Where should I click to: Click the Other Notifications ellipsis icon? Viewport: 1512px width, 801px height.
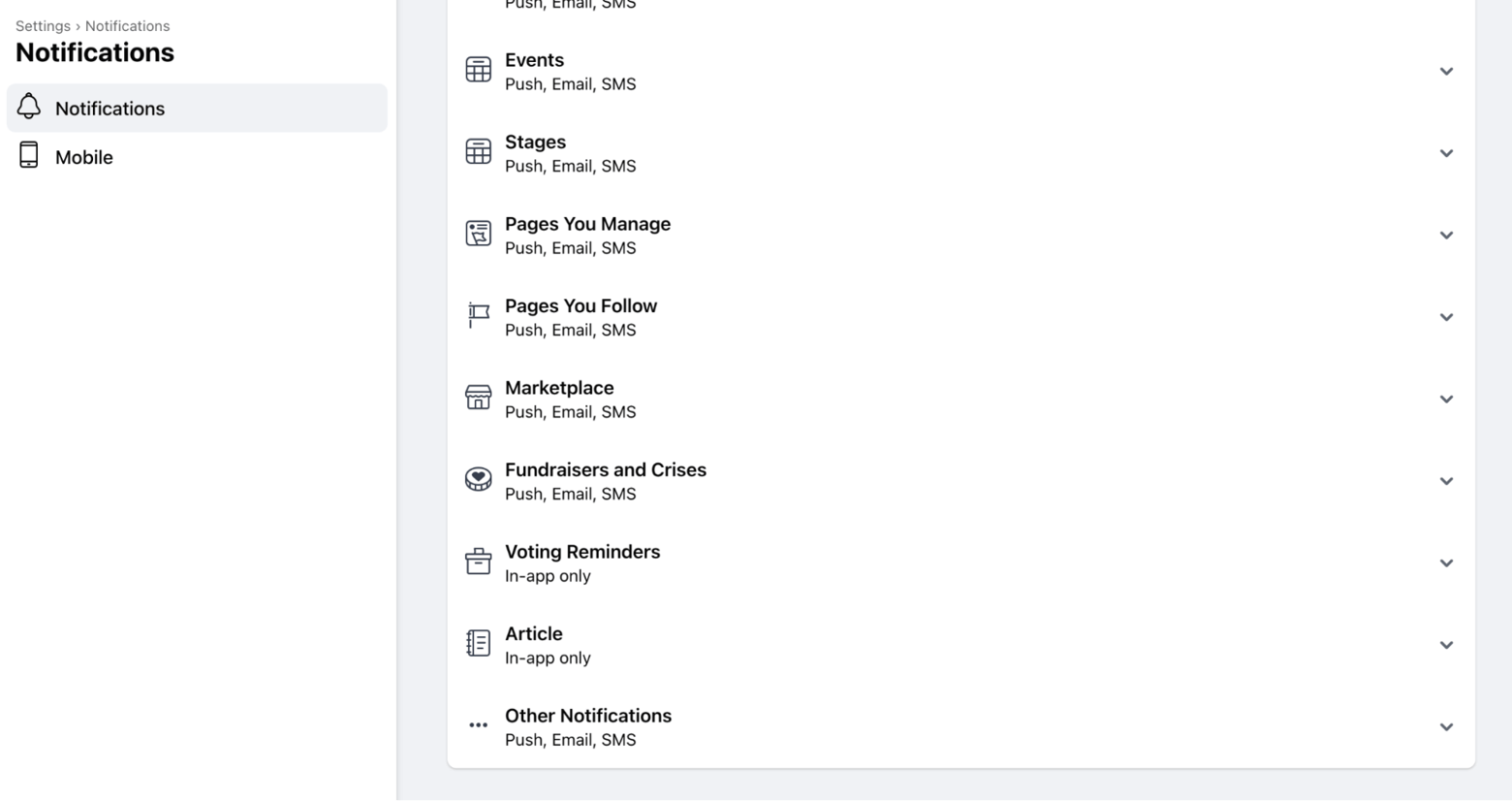click(478, 724)
